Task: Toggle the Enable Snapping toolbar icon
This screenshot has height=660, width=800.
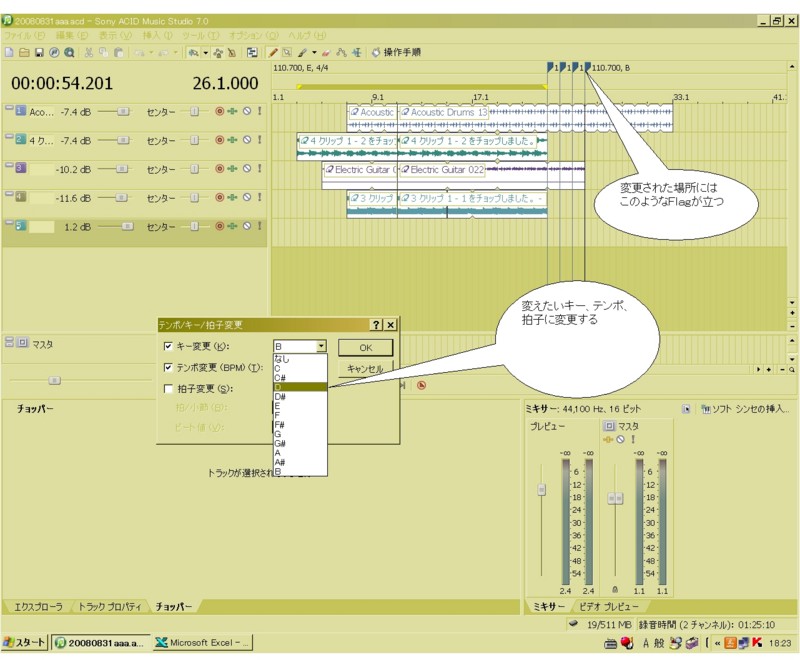Action: pos(193,53)
